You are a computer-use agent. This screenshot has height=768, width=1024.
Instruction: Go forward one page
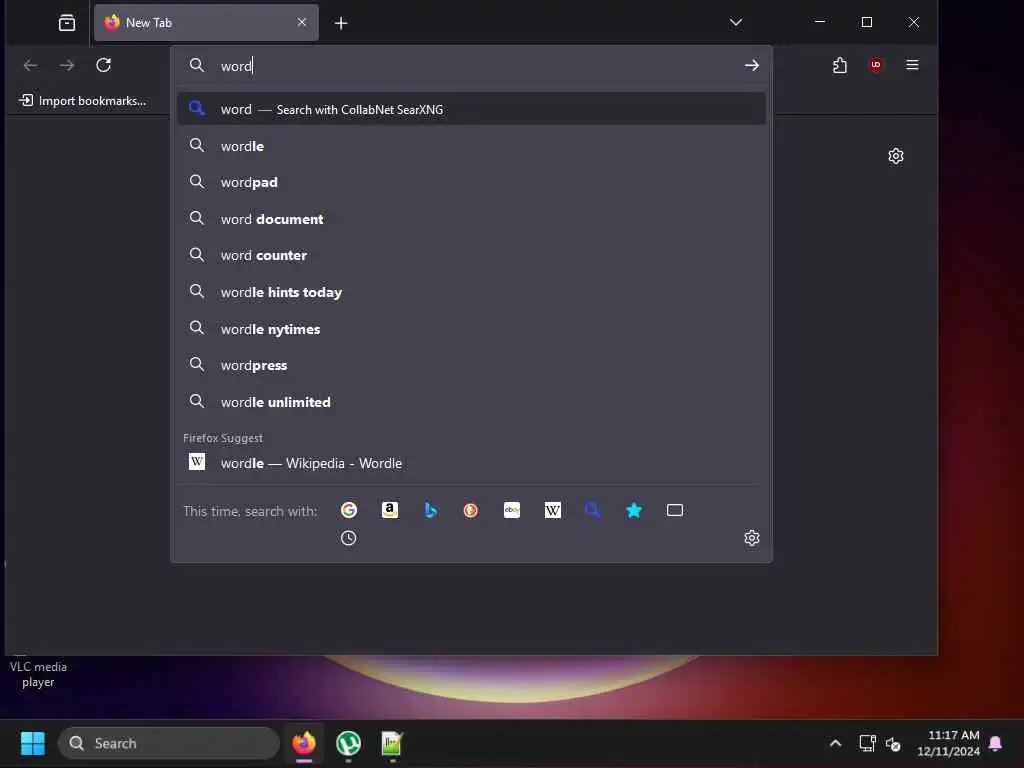coord(67,65)
